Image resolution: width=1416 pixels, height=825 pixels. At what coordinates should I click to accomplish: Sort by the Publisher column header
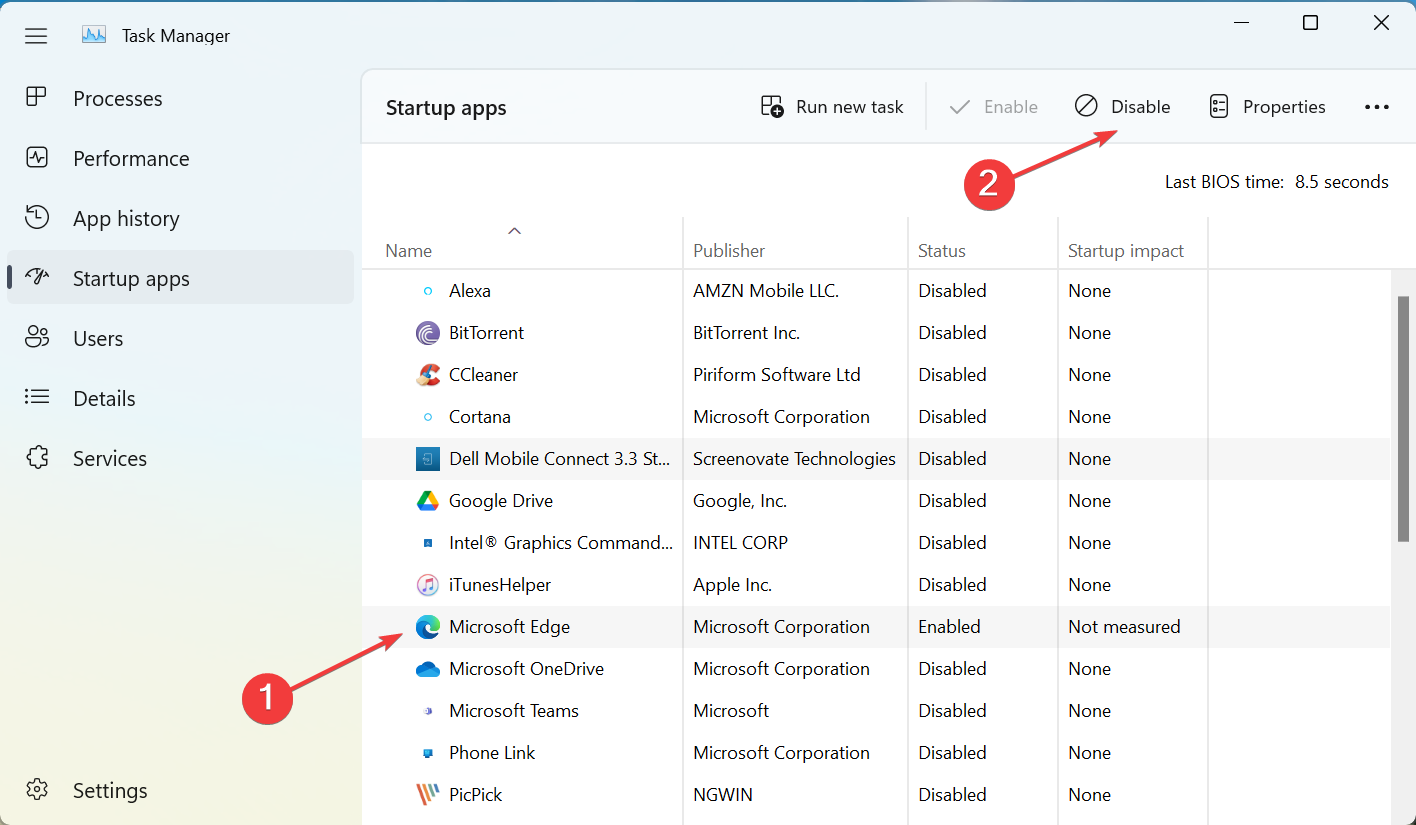click(729, 251)
